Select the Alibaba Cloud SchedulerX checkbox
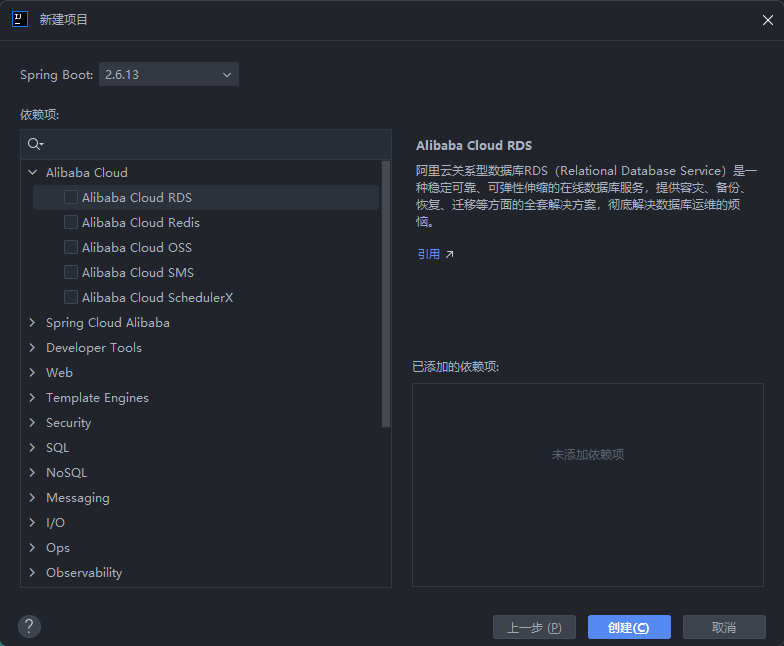Screen dimensions: 784x646 coord(71,297)
